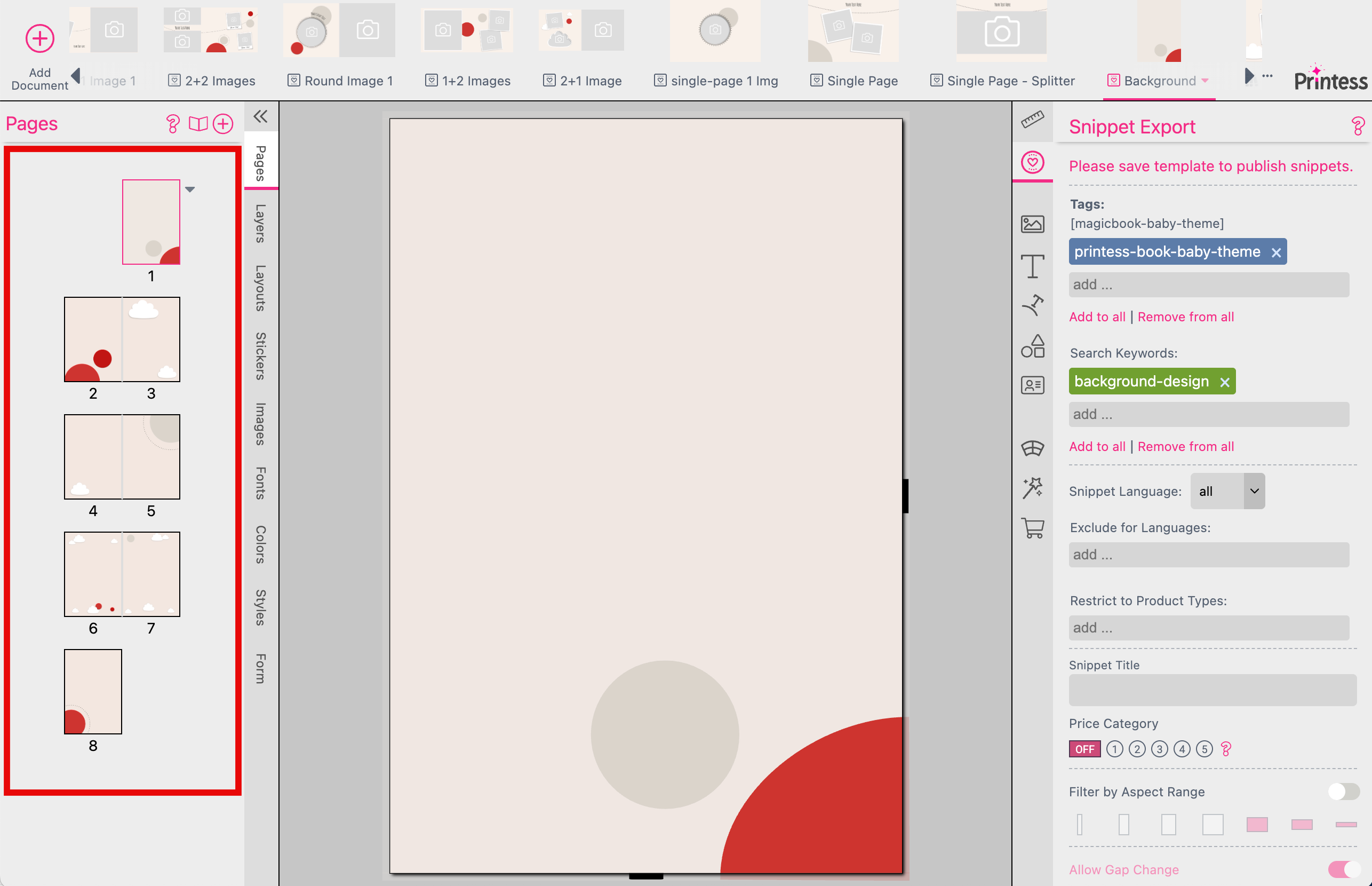The height and width of the screenshot is (886, 1372).
Task: Click Add to all under Tags
Action: pyautogui.click(x=1097, y=317)
